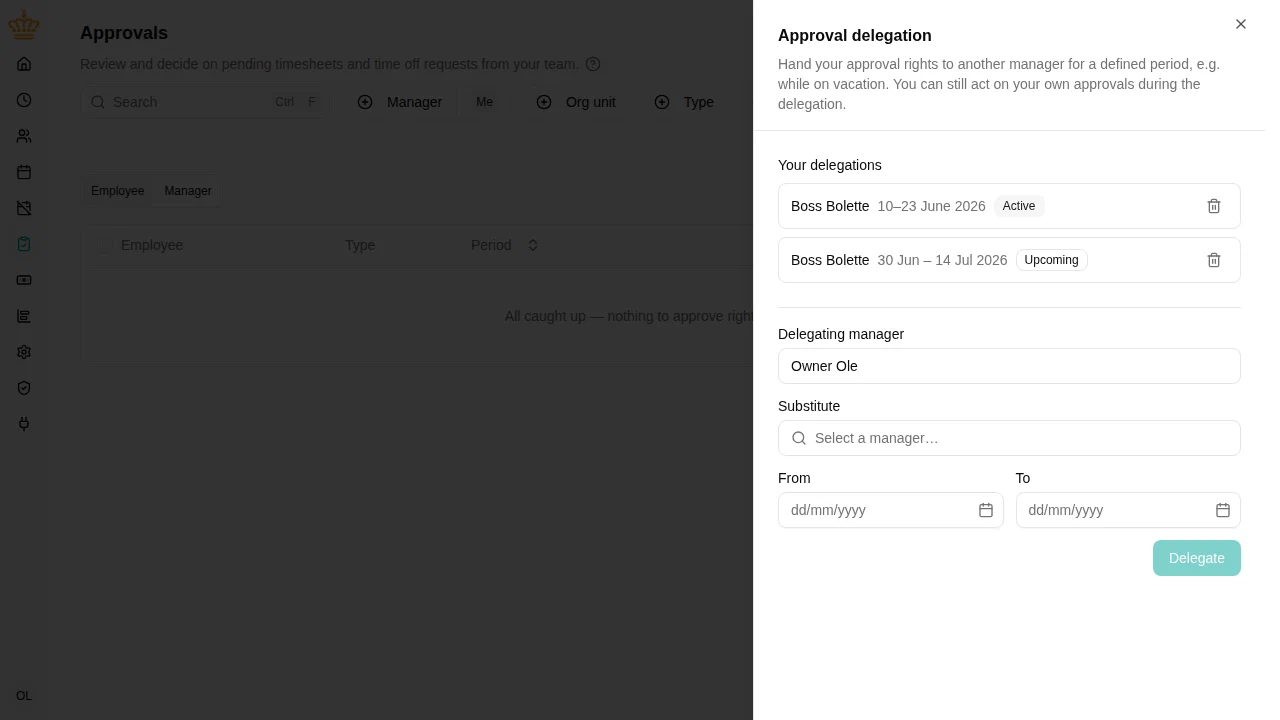Open the crossed-out calendar sidebar icon
This screenshot has height=720, width=1280.
click(x=24, y=208)
